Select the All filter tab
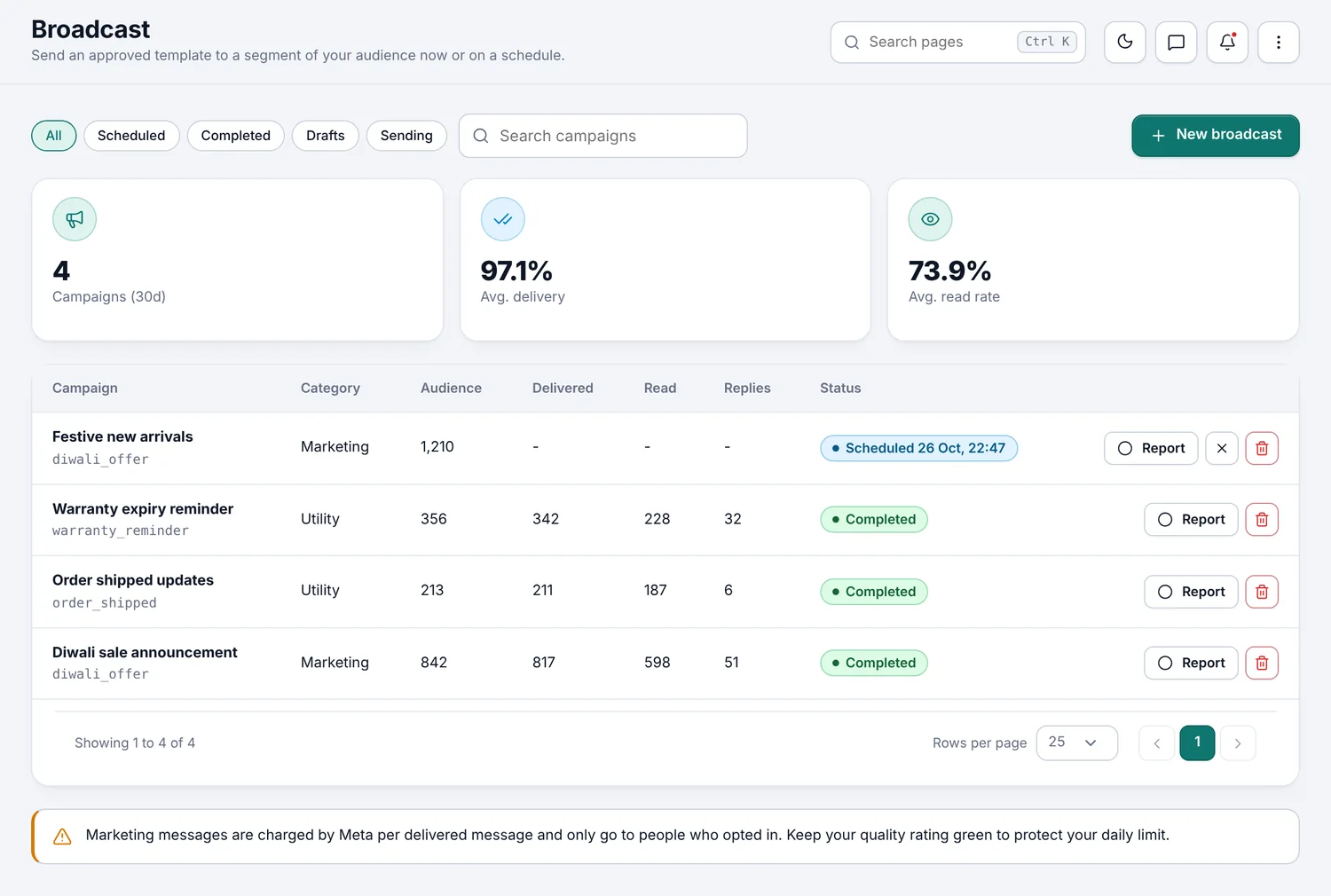The width and height of the screenshot is (1331, 896). click(54, 136)
